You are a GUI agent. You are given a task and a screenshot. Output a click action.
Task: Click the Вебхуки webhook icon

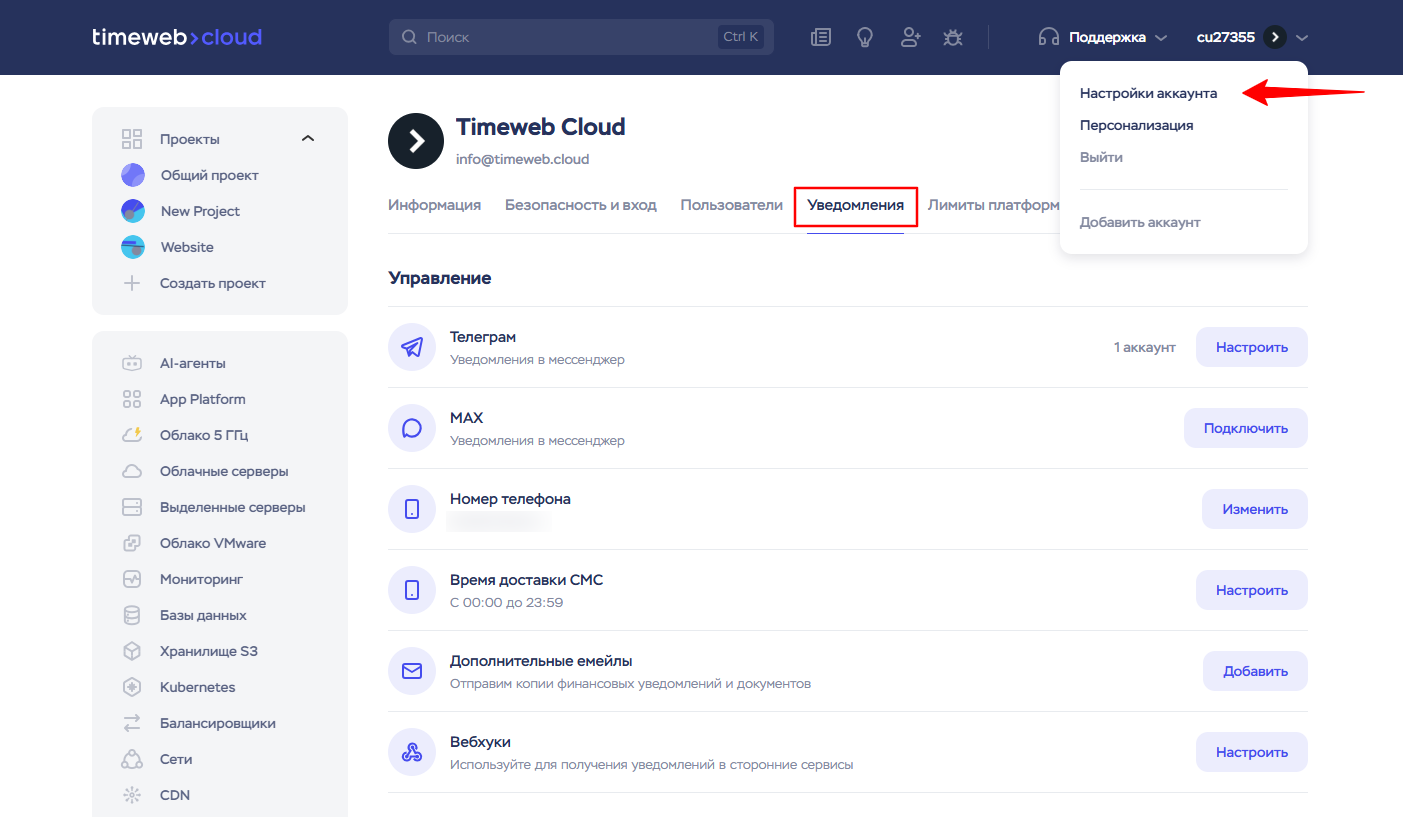(412, 752)
